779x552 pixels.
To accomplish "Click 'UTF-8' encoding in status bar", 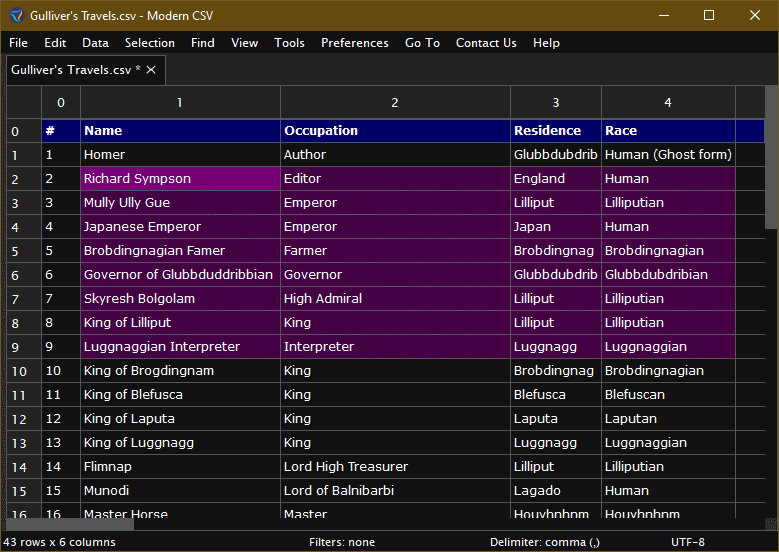I will pos(688,542).
